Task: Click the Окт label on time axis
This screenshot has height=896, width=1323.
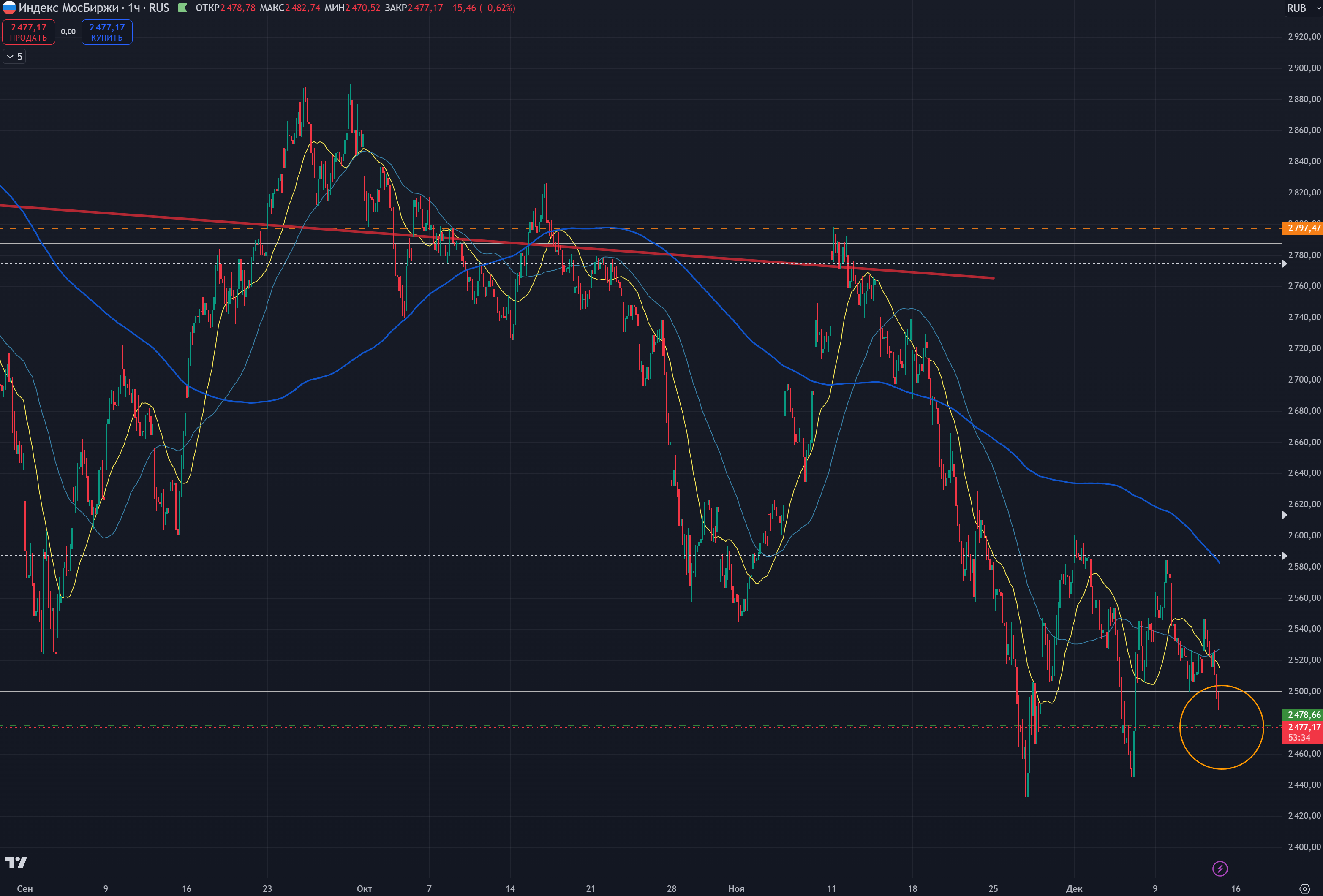Action: pos(365,888)
